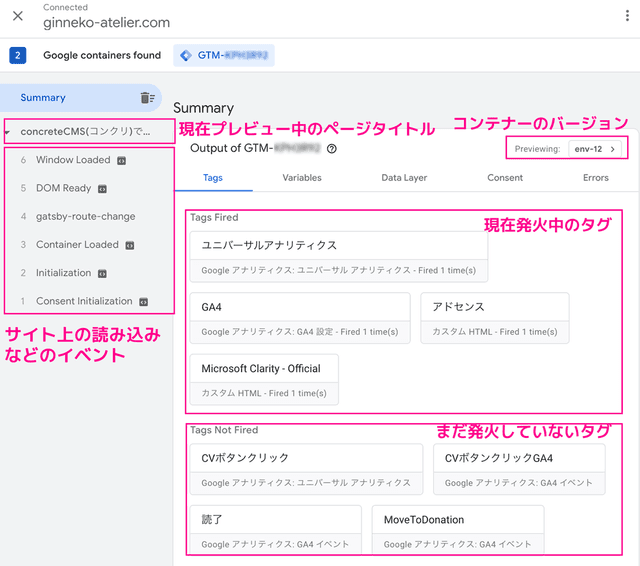The height and width of the screenshot is (566, 640).
Task: Open the Microsoft Clarity - Official tag card
Action: [x=264, y=380]
